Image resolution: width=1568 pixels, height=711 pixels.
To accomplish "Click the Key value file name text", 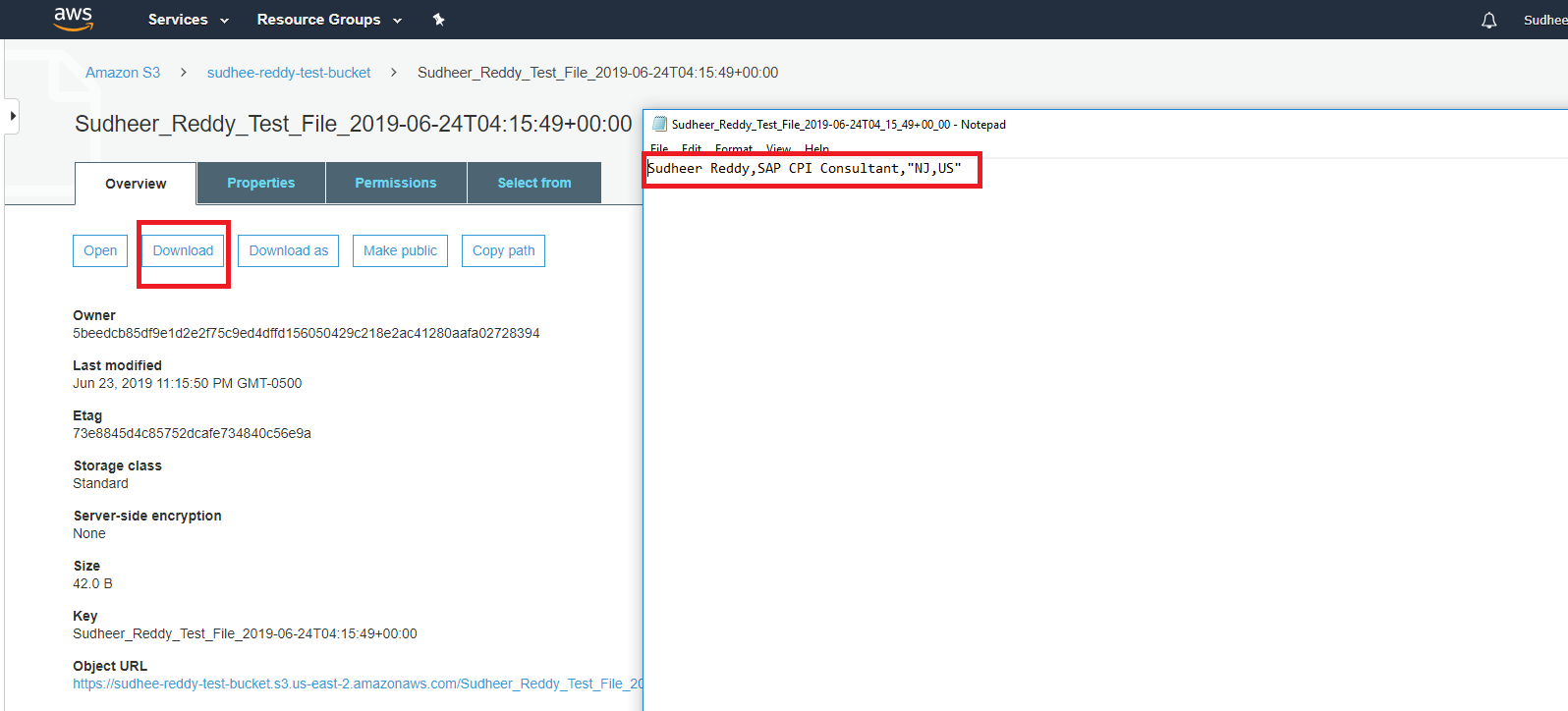I will click(245, 633).
